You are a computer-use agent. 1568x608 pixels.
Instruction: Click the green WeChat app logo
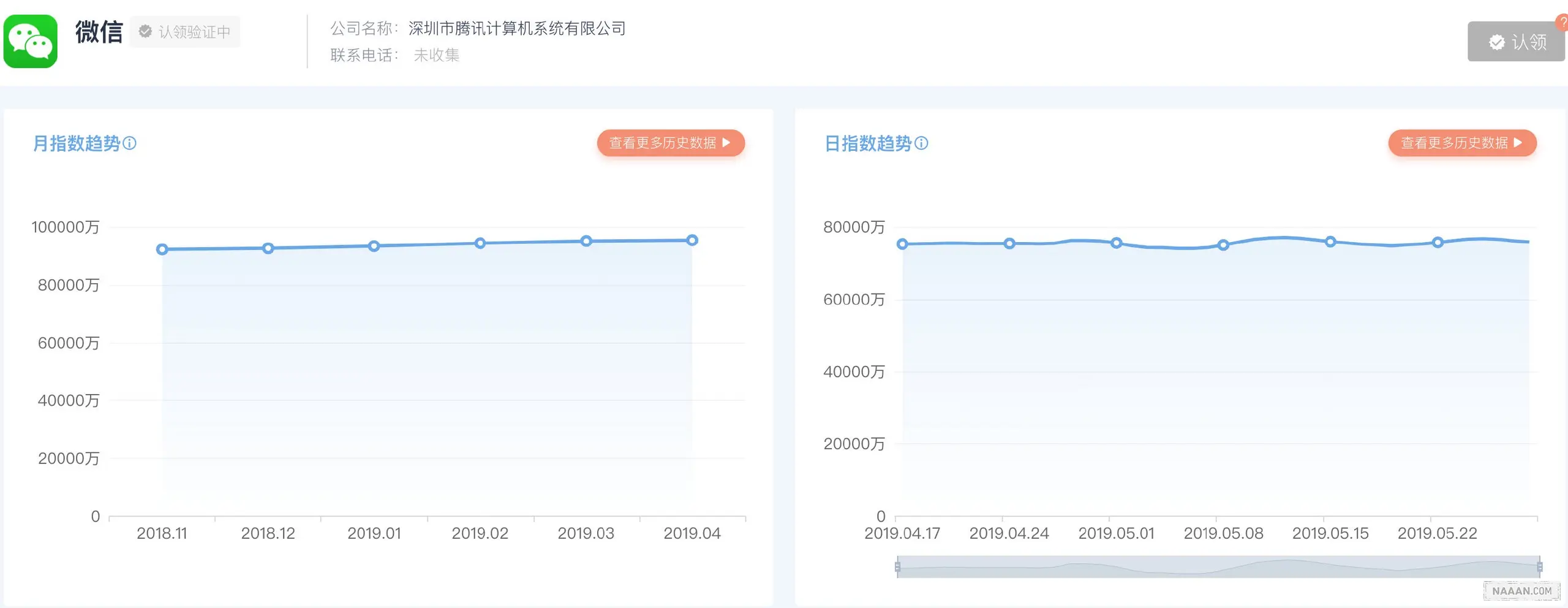point(31,41)
